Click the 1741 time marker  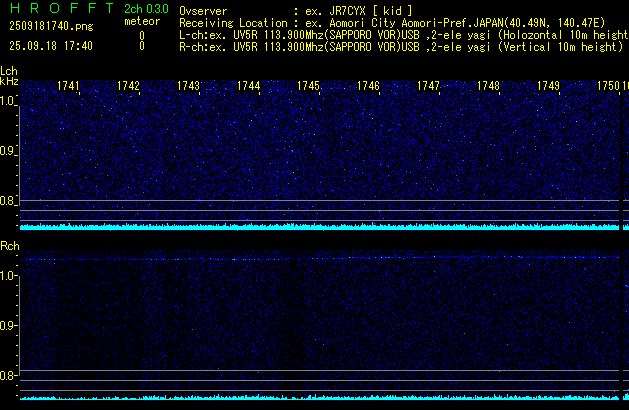click(x=69, y=87)
